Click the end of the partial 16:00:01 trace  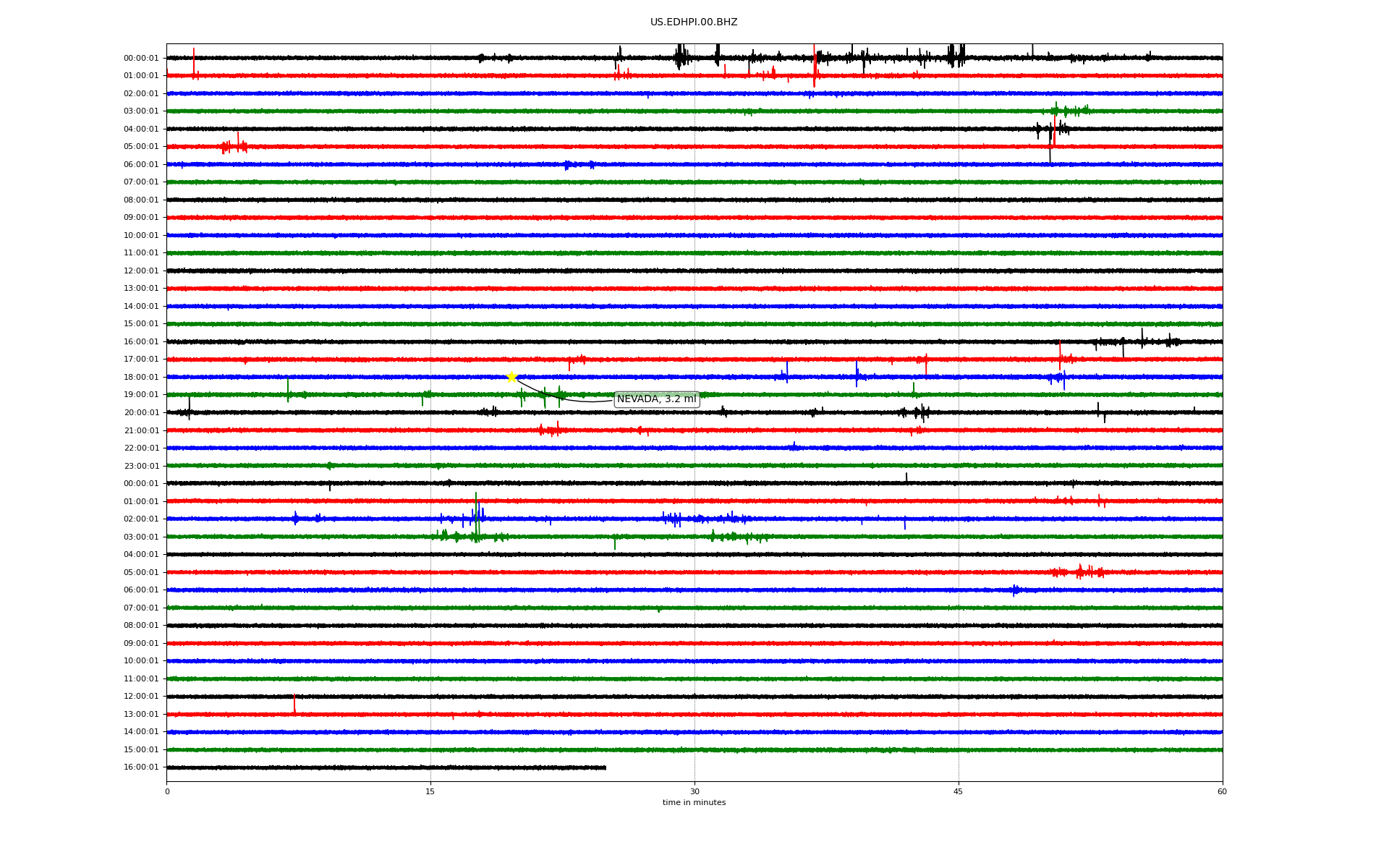pos(605,767)
